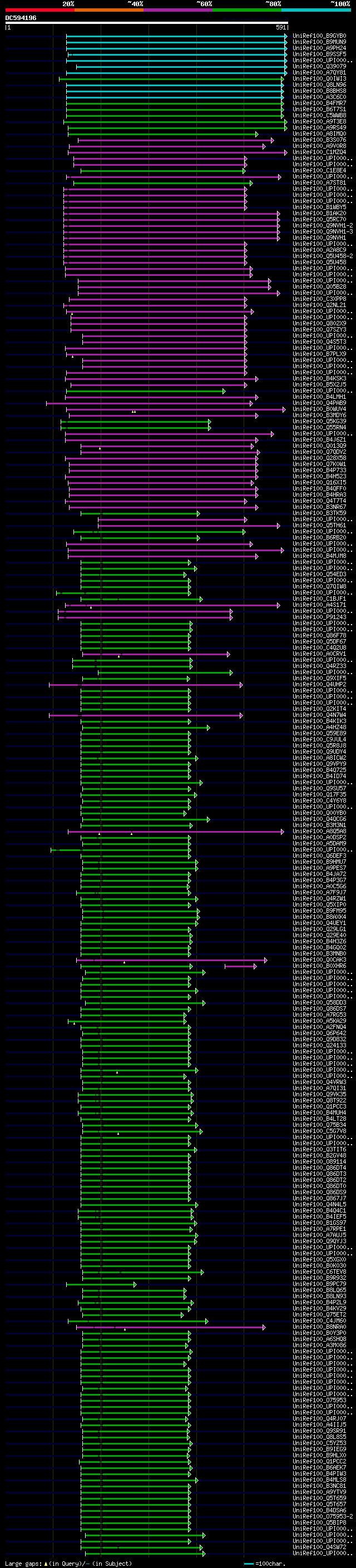356x1568 pixels.
Task: Click the cyan ~100% identity legend segment
Action: tap(316, 11)
